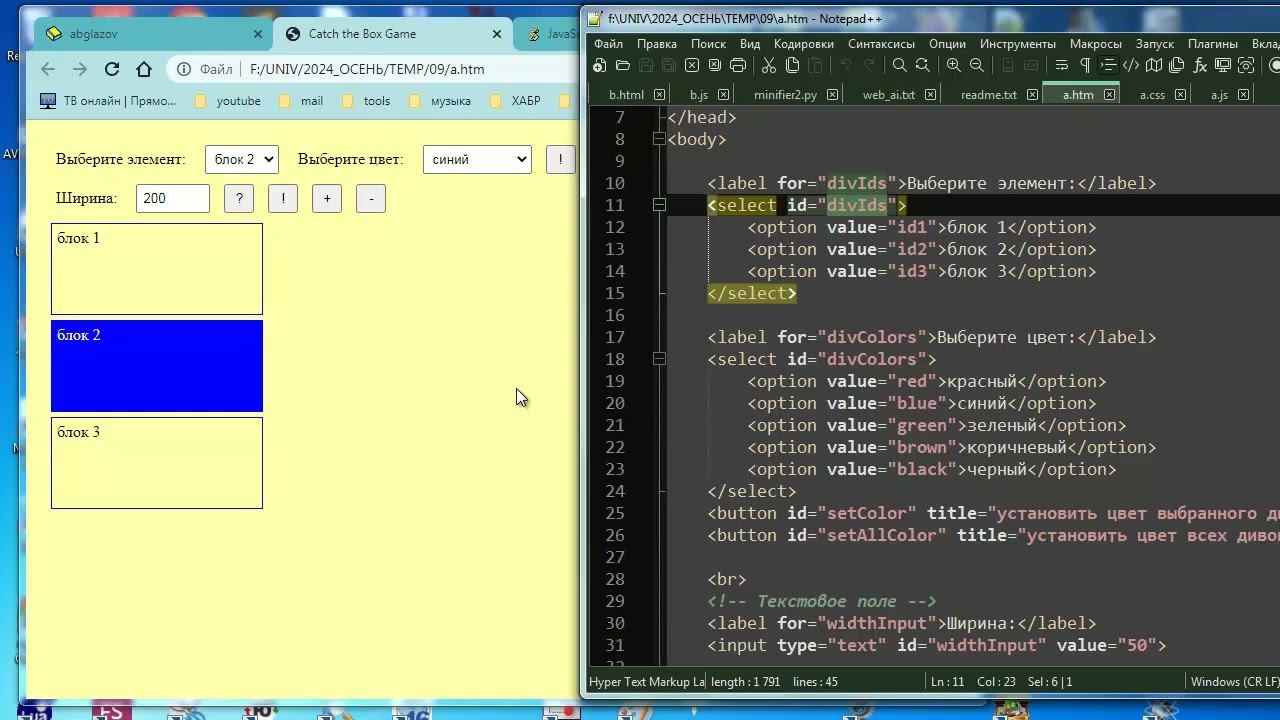This screenshot has width=1280, height=720.
Task: Open the Файл menu in Notepad++
Action: point(608,44)
